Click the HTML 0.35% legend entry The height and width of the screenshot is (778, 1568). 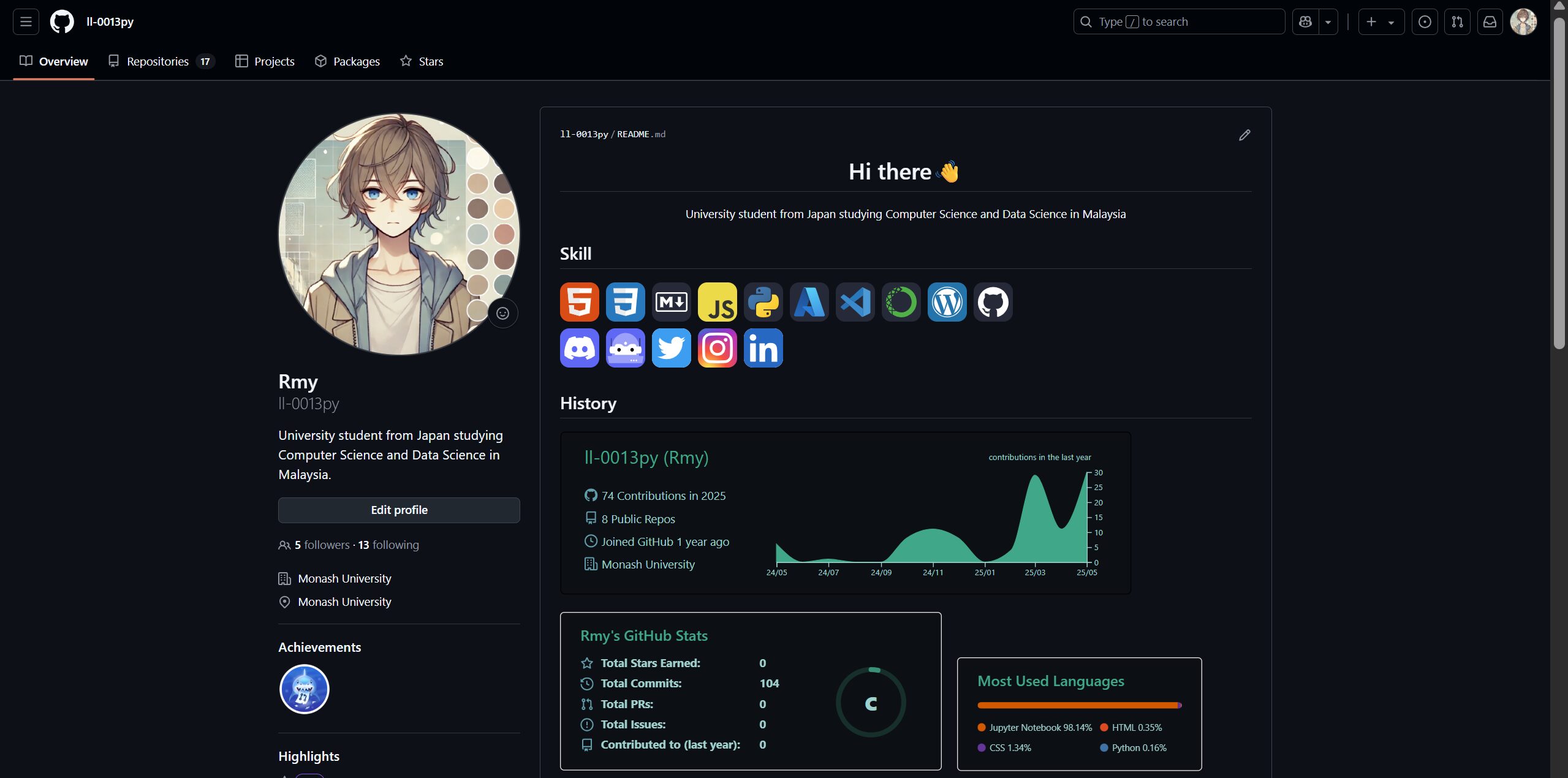(x=1131, y=728)
